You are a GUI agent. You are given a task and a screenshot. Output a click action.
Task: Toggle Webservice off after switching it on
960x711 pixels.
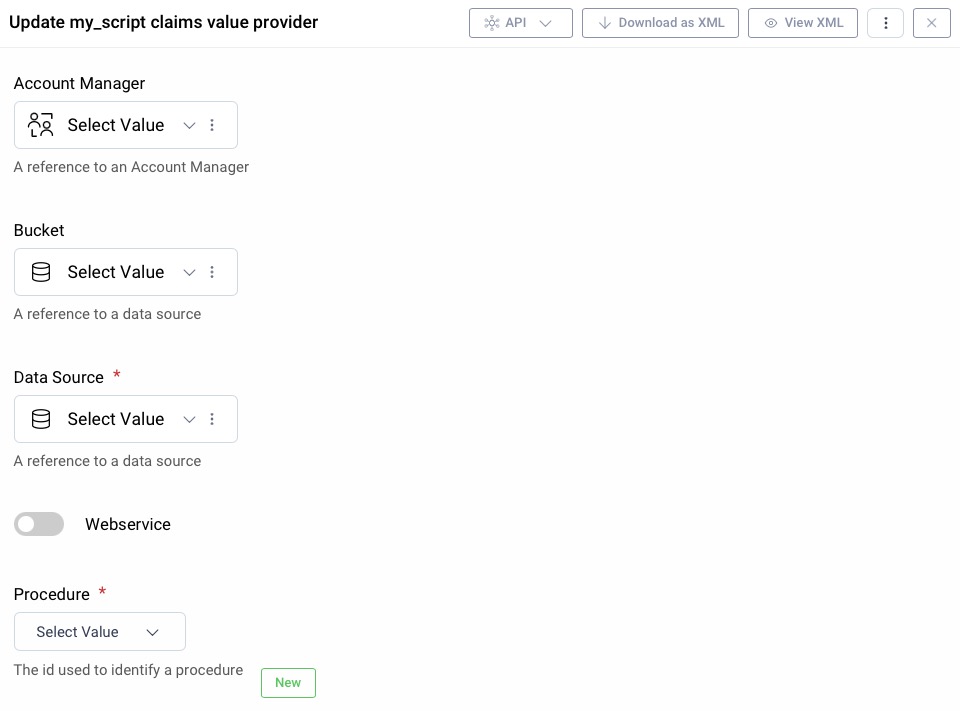click(39, 524)
